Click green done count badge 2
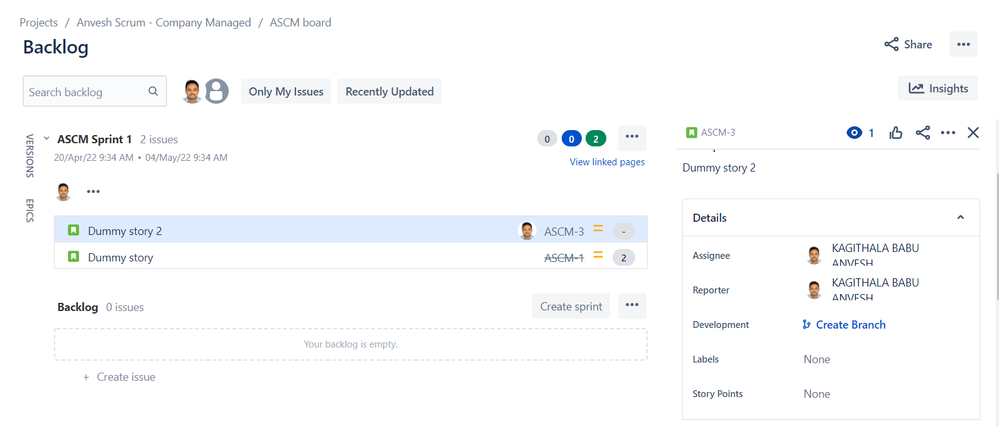Image resolution: width=999 pixels, height=426 pixels. (x=596, y=138)
